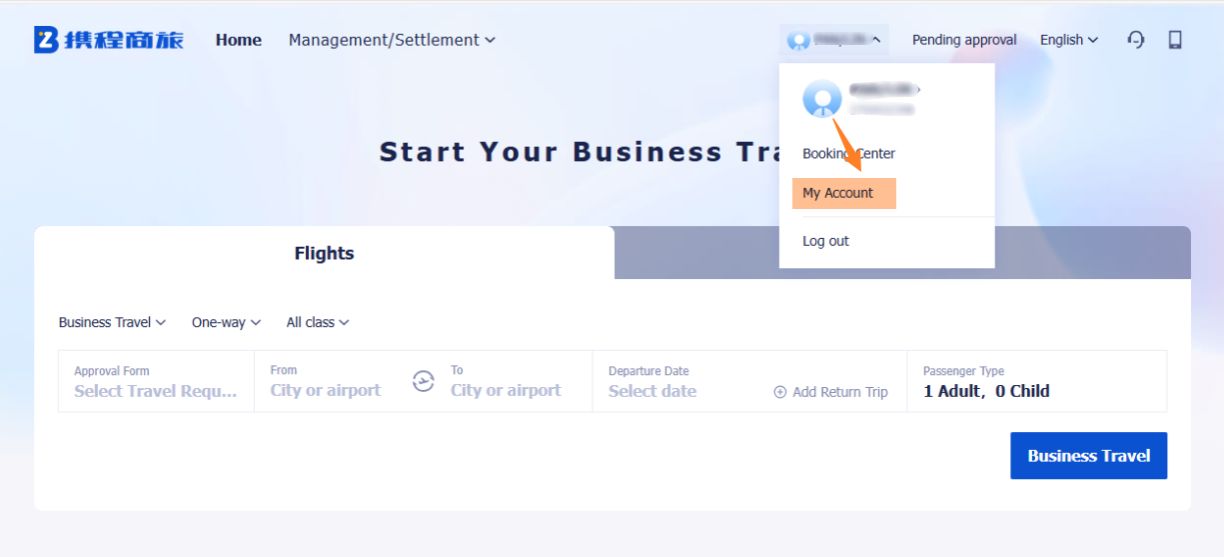
Task: Swap From and To cities icon
Action: tap(424, 381)
